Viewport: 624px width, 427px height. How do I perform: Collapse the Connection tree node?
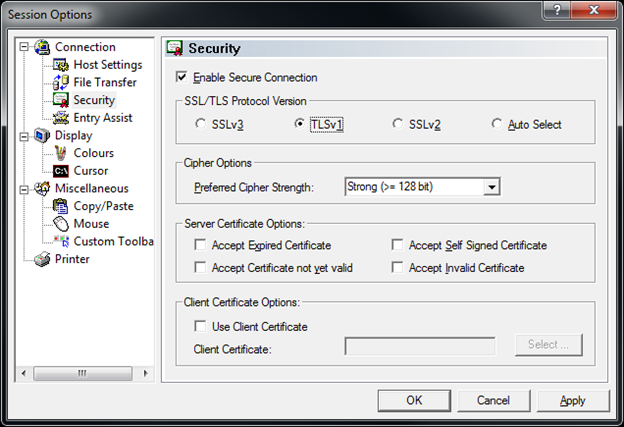[25, 47]
